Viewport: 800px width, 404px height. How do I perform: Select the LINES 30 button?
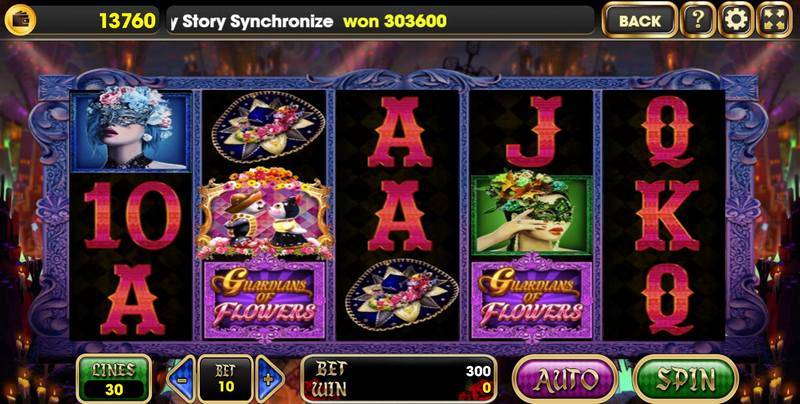[114, 379]
